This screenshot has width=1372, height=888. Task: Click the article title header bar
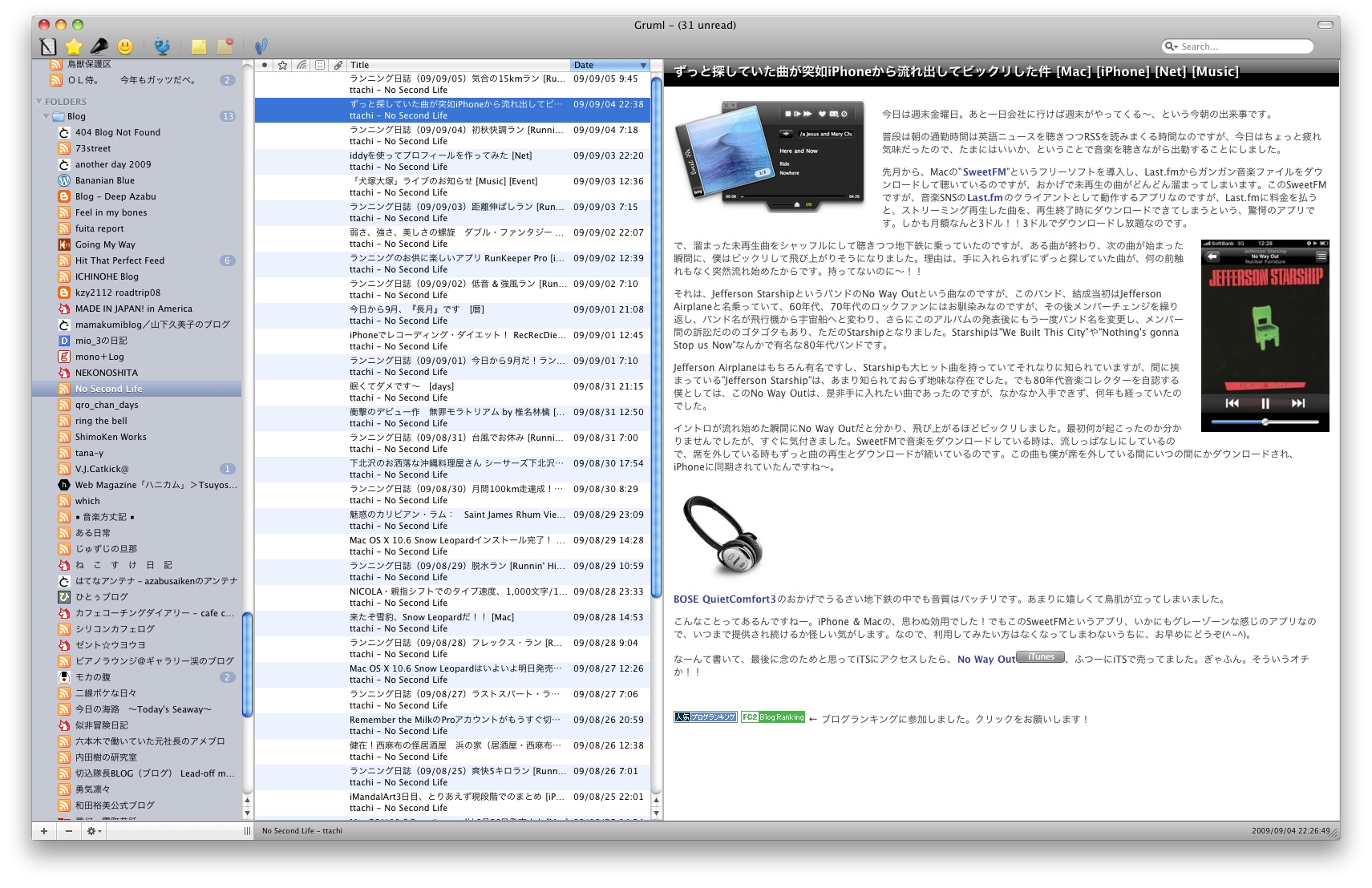pyautogui.click(x=1002, y=71)
